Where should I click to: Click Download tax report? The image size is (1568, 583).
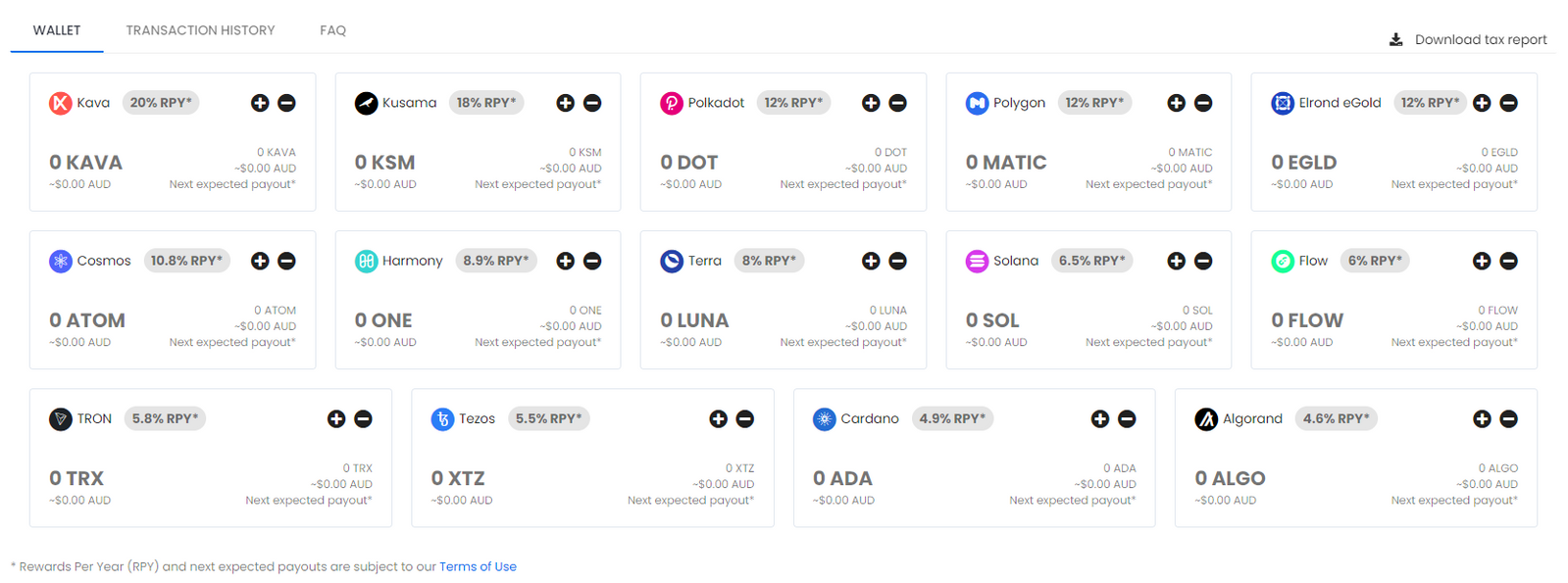(x=1468, y=40)
